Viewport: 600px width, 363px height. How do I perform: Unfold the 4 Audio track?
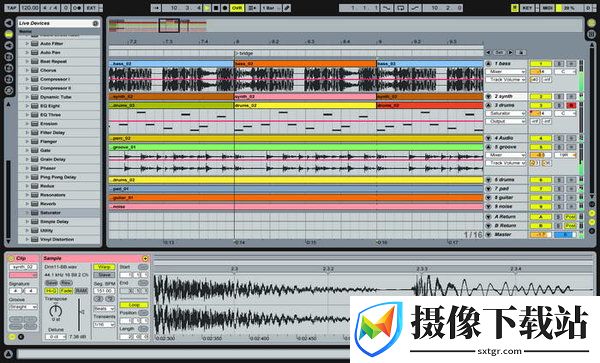(489, 138)
